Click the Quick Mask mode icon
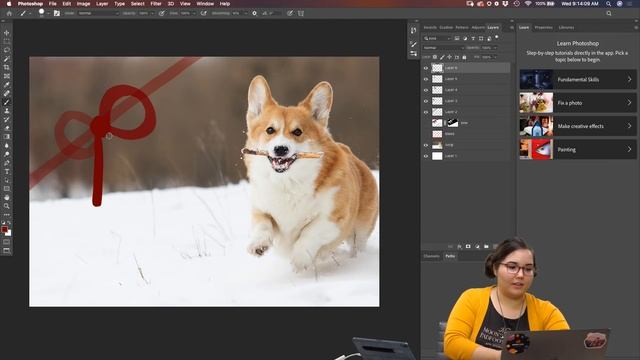The image size is (640, 360). [7, 242]
